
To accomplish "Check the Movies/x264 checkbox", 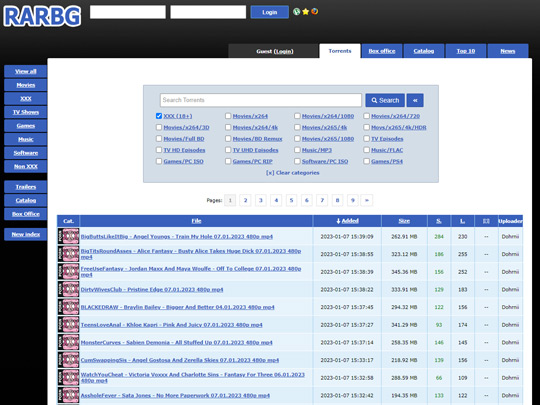I will pyautogui.click(x=228, y=116).
